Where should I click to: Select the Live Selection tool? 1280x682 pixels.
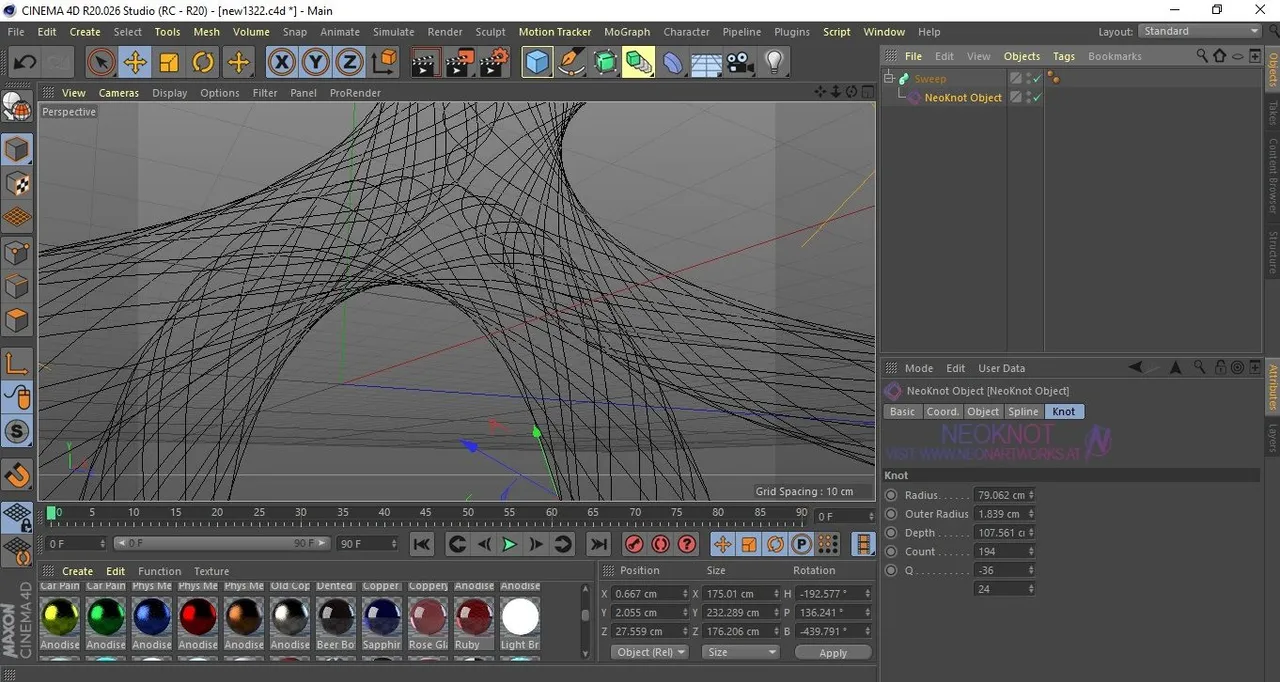click(100, 62)
